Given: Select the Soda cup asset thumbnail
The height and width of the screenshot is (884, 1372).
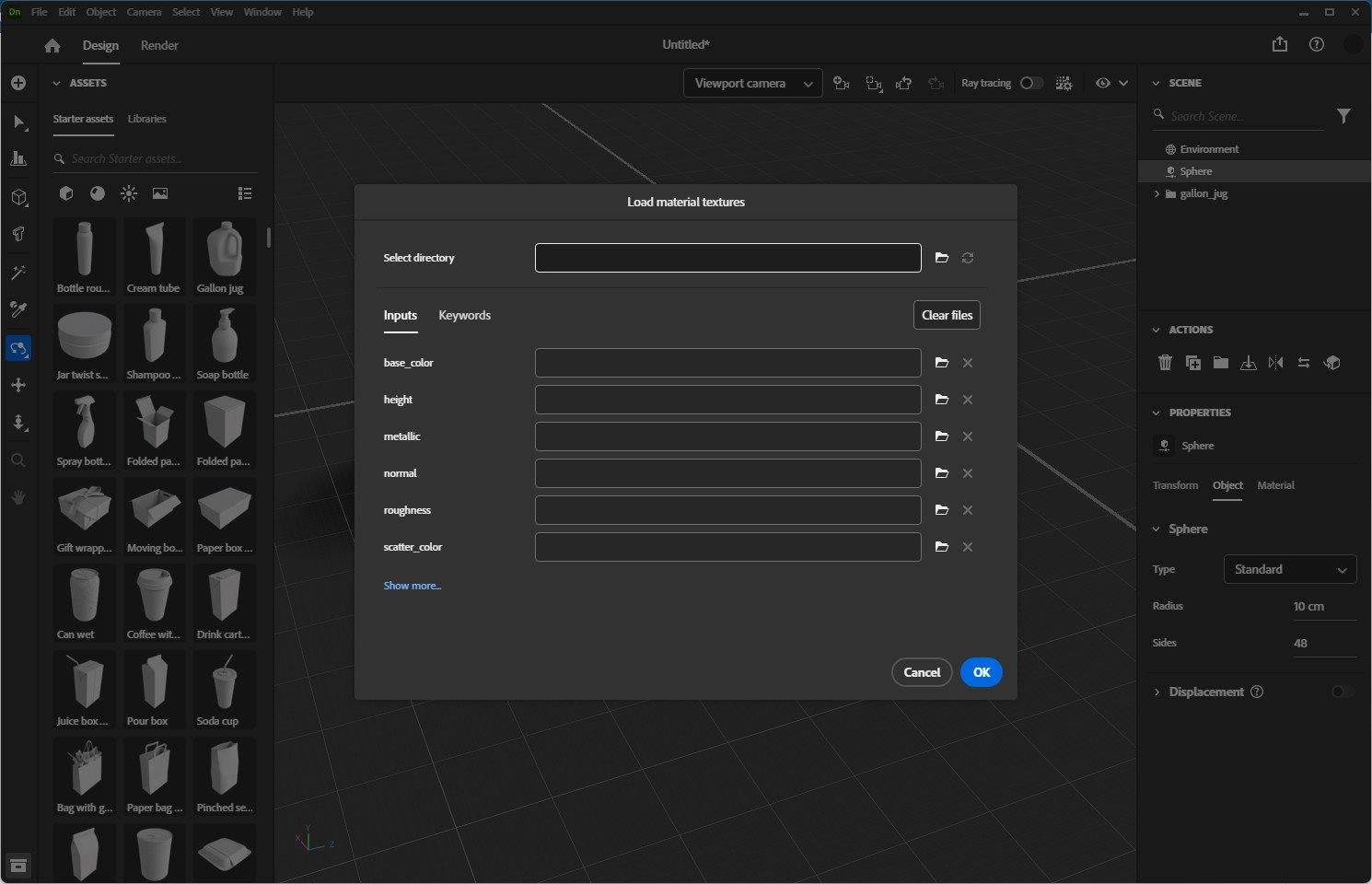Looking at the screenshot, I should pos(224,690).
